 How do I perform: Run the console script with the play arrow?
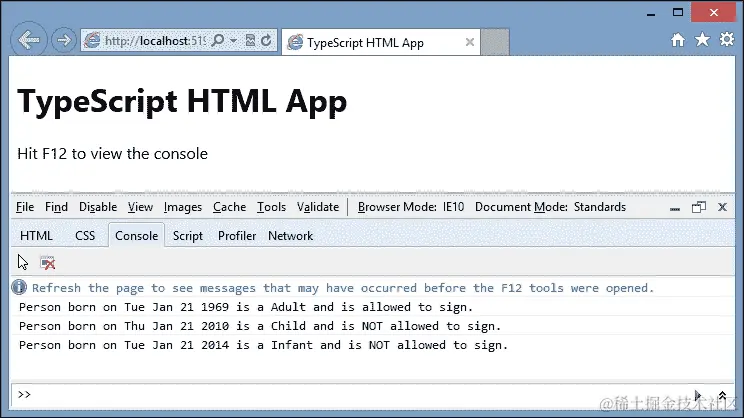coord(698,395)
